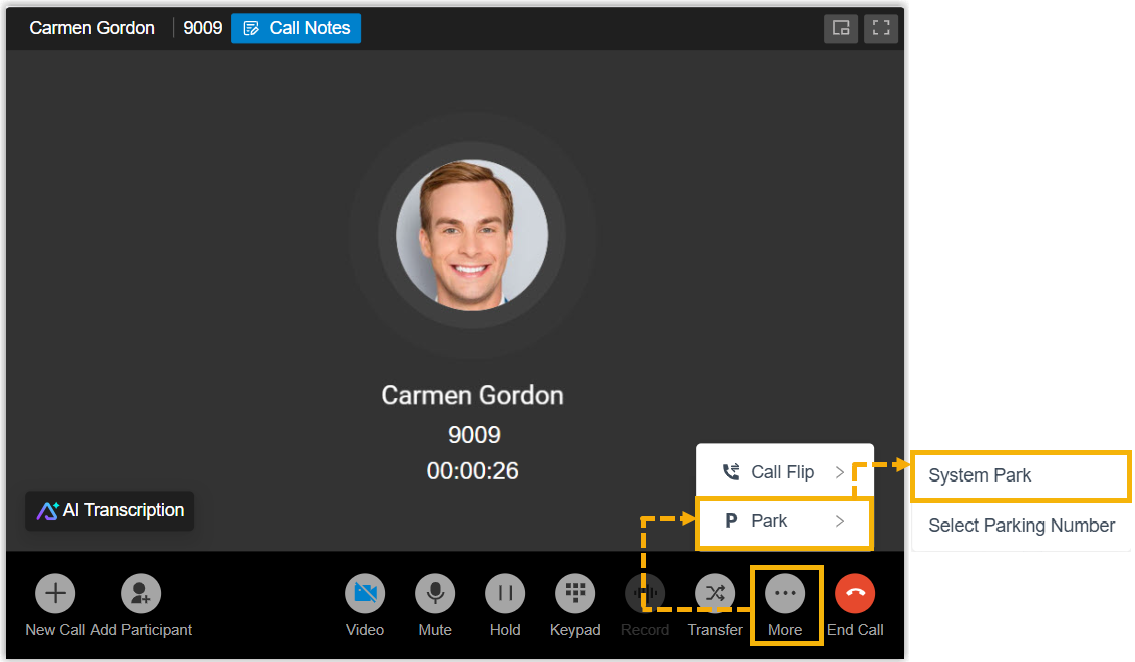
Task: Open the Add Participant icon
Action: coord(141,594)
